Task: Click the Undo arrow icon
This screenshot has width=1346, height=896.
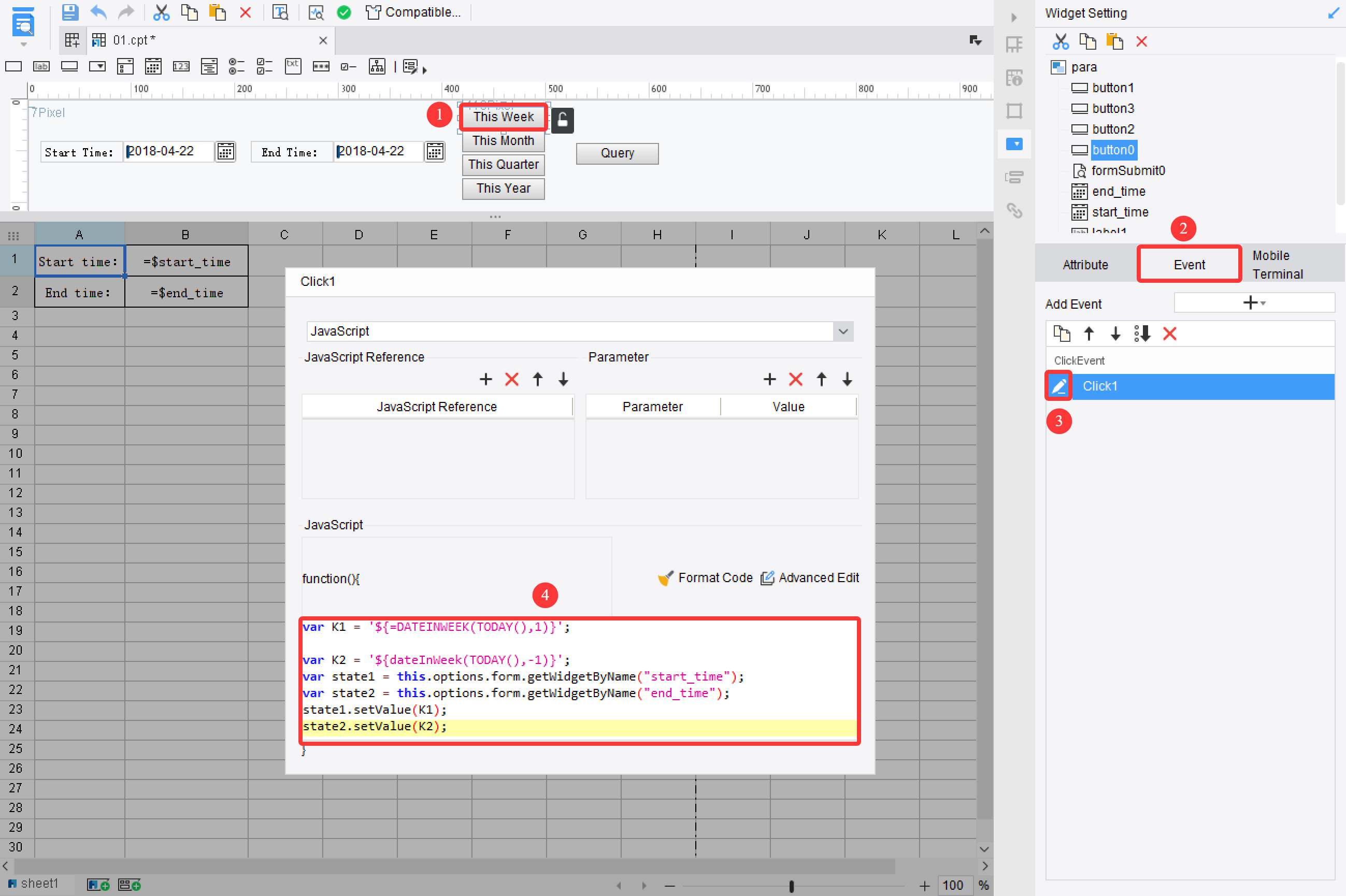Action: click(x=98, y=12)
